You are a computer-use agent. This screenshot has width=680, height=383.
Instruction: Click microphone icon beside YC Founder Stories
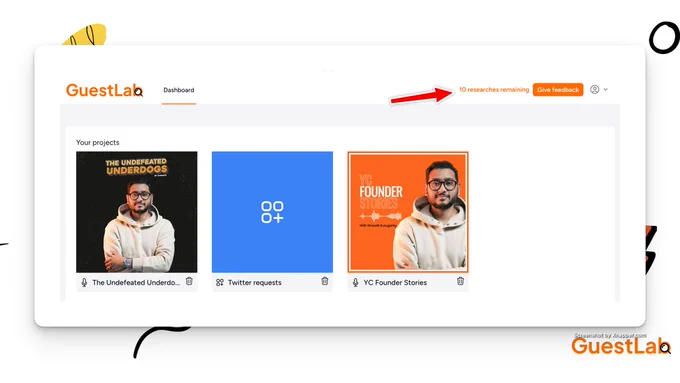(x=356, y=283)
